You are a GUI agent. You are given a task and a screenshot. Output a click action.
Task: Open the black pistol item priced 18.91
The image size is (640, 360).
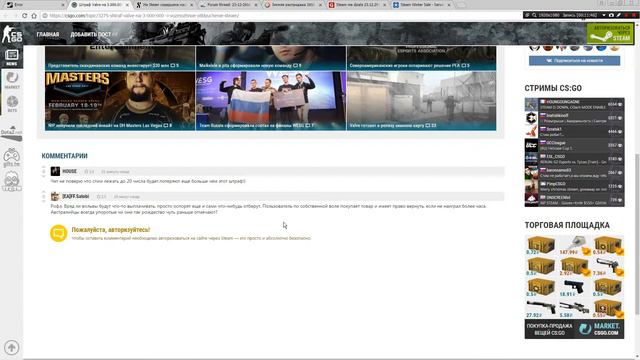pyautogui.click(x=574, y=287)
